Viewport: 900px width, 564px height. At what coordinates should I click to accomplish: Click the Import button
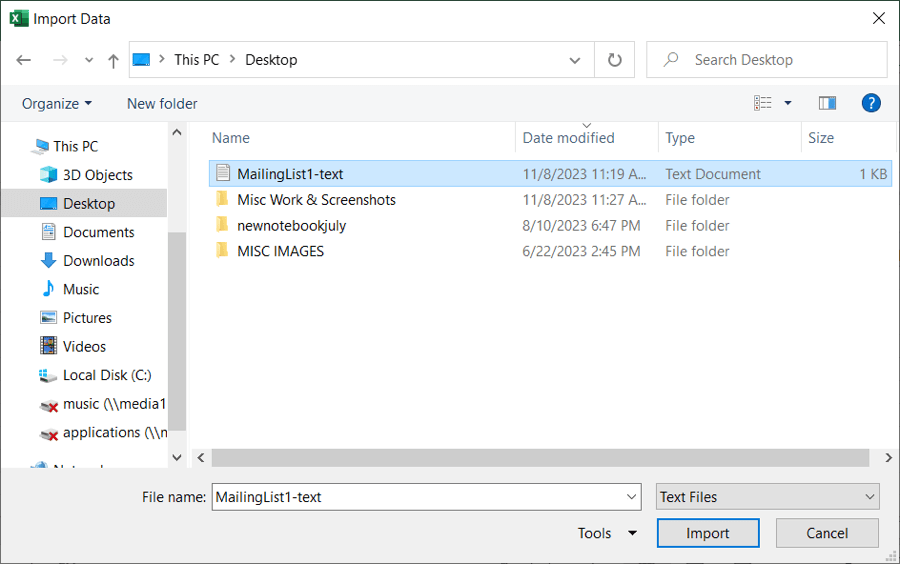[x=707, y=533]
